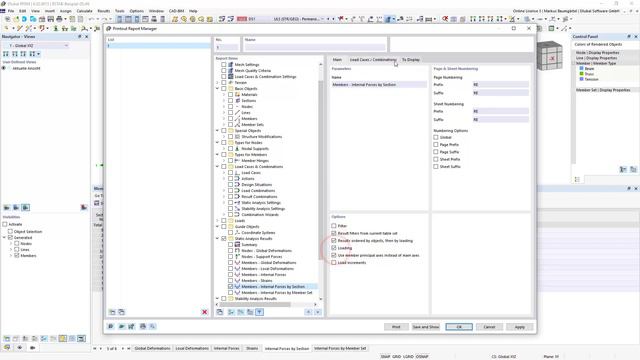
Task: Open the 1 - Global XYZ view dropdown
Action: point(66,45)
